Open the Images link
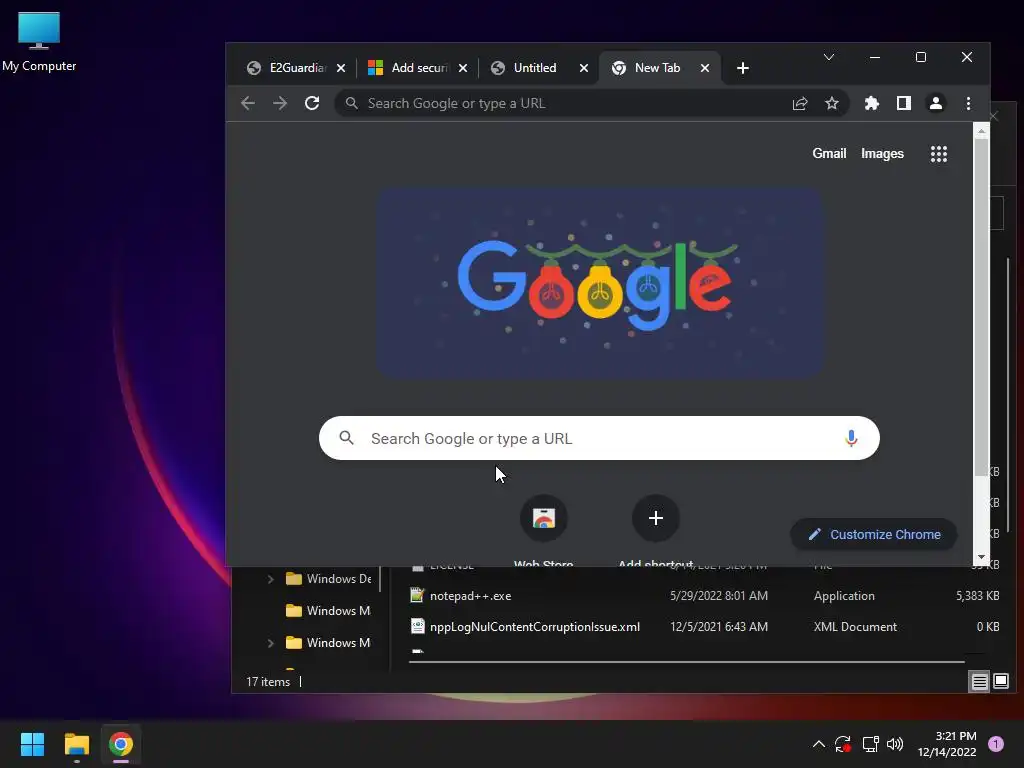This screenshot has height=768, width=1024. coord(882,153)
